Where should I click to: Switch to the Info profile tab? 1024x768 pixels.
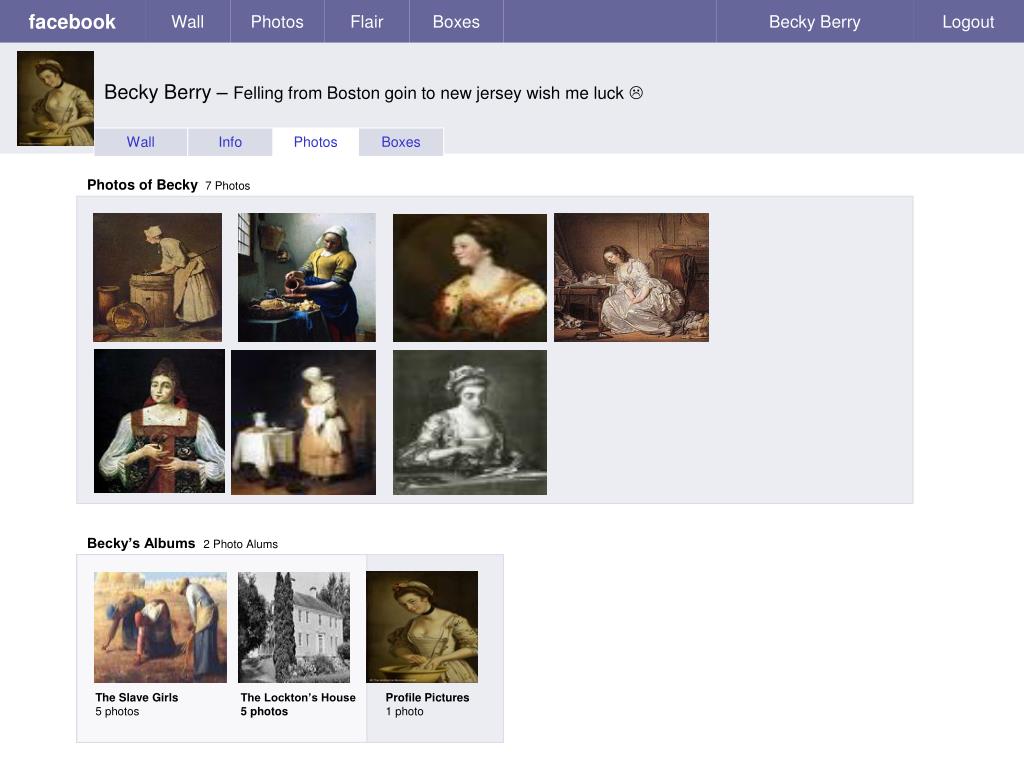coord(230,142)
